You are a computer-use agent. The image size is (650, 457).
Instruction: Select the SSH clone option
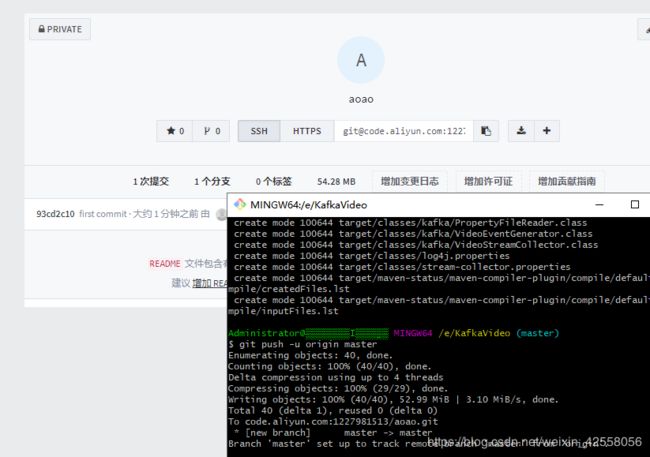click(x=259, y=131)
